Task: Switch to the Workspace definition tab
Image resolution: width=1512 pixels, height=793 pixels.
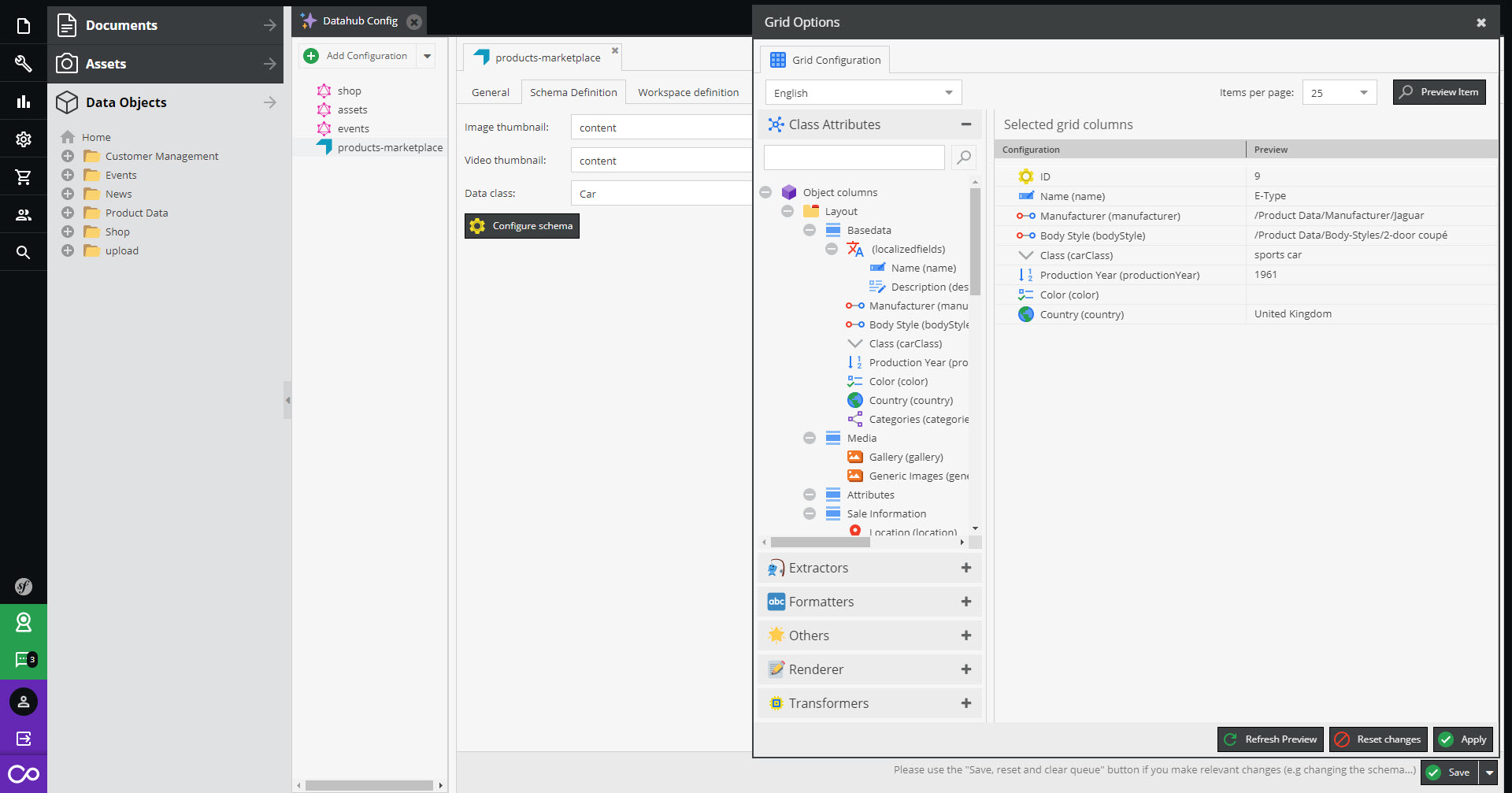Action: coord(688,92)
